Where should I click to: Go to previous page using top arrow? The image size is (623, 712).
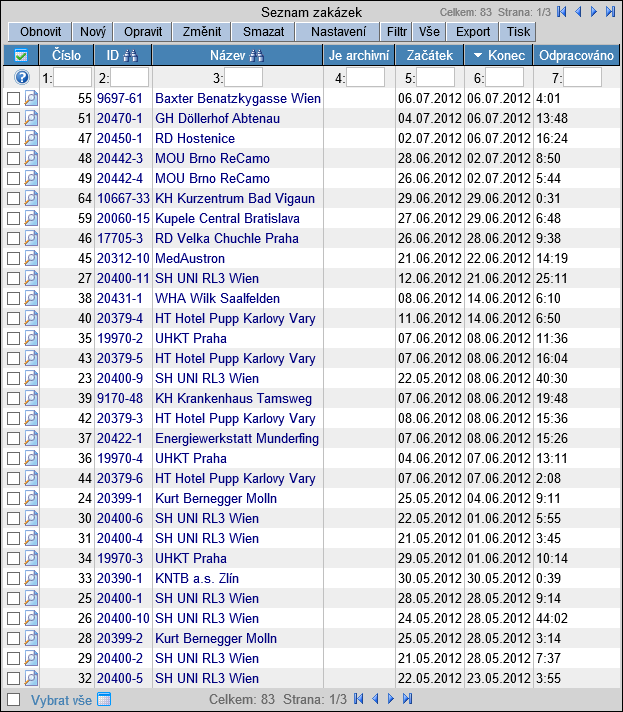[578, 12]
